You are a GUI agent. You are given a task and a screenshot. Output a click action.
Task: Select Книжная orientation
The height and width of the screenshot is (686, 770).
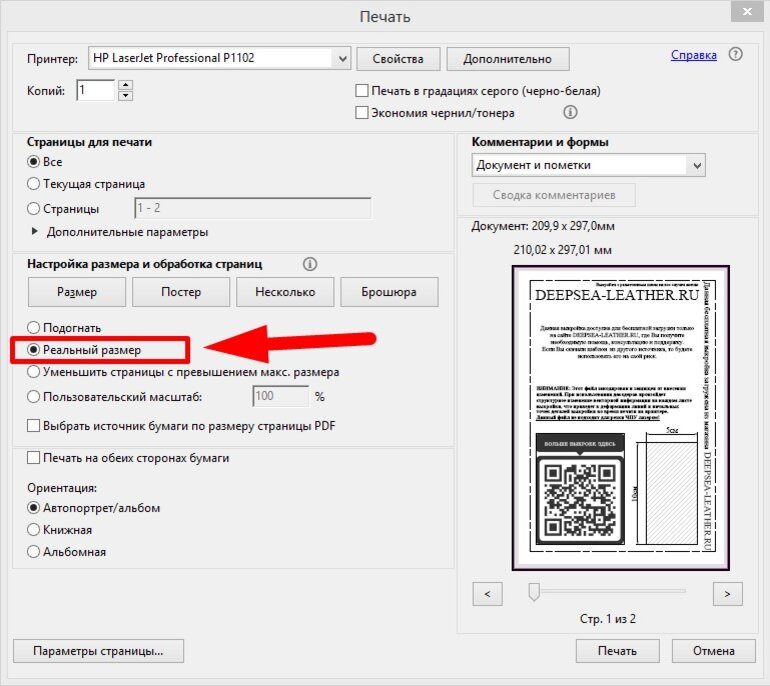pyautogui.click(x=33, y=530)
